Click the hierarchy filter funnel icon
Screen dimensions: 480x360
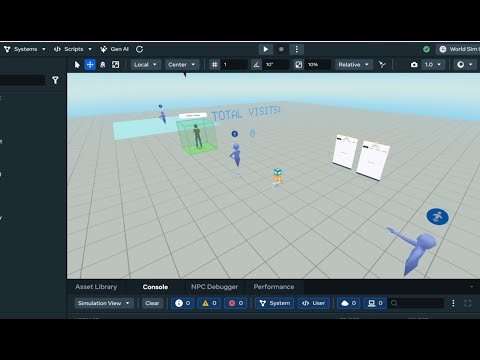click(x=55, y=80)
